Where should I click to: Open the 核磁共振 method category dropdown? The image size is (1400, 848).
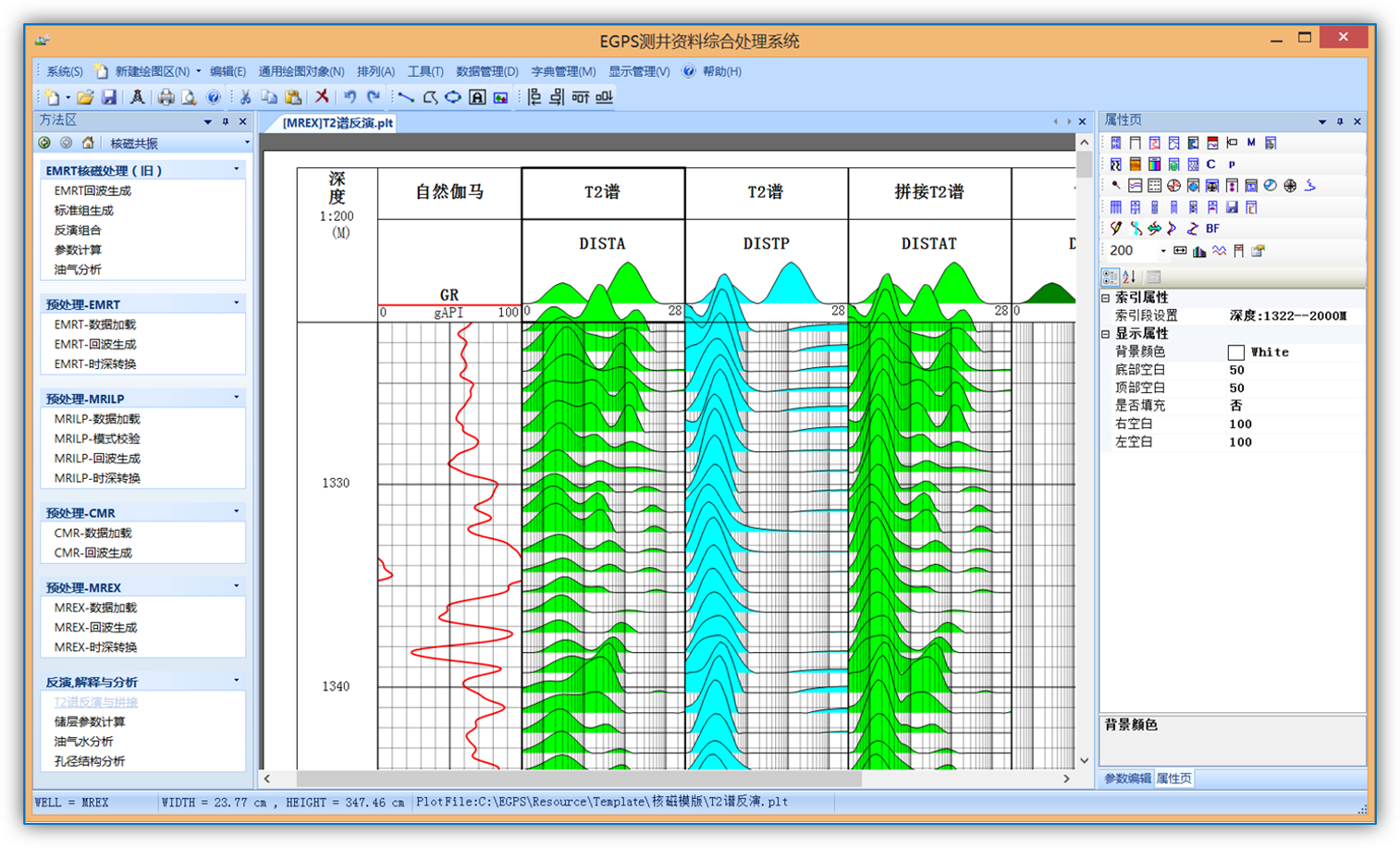[246, 143]
